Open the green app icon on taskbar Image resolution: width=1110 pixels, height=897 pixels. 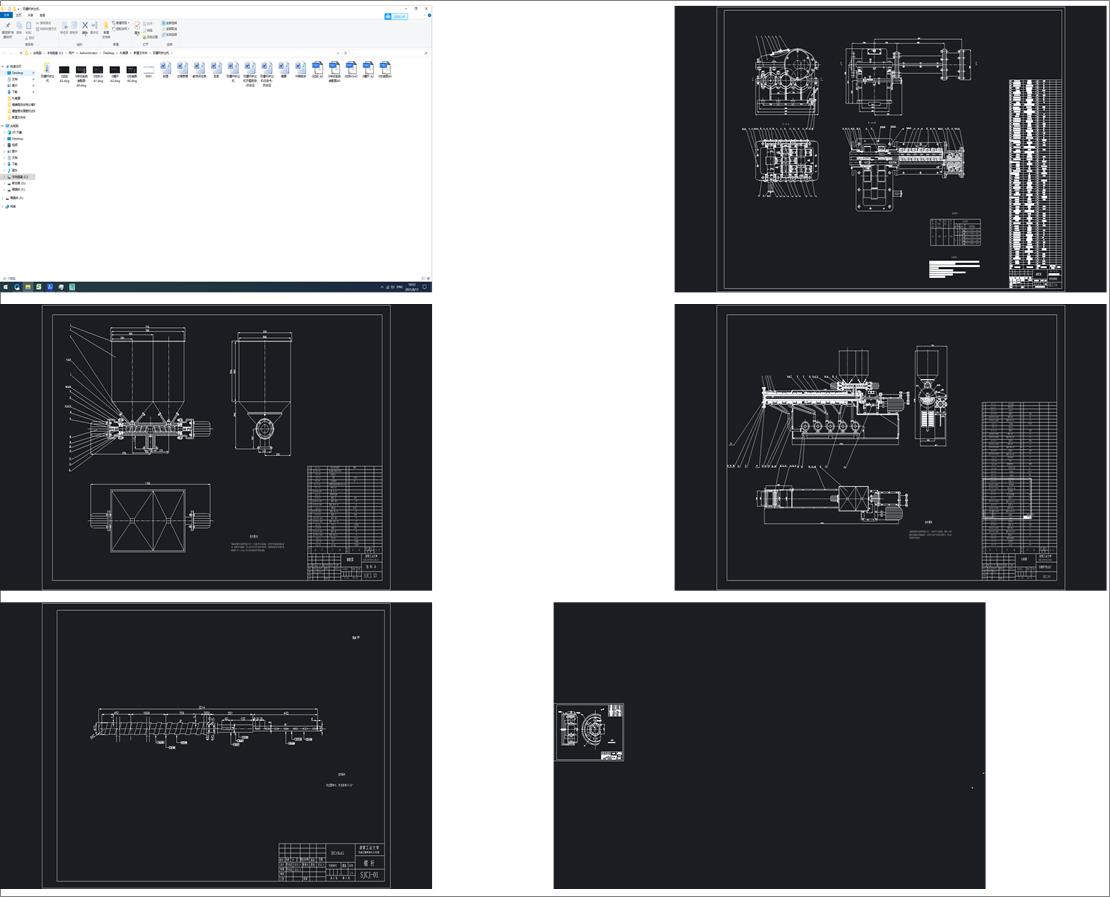tap(39, 287)
